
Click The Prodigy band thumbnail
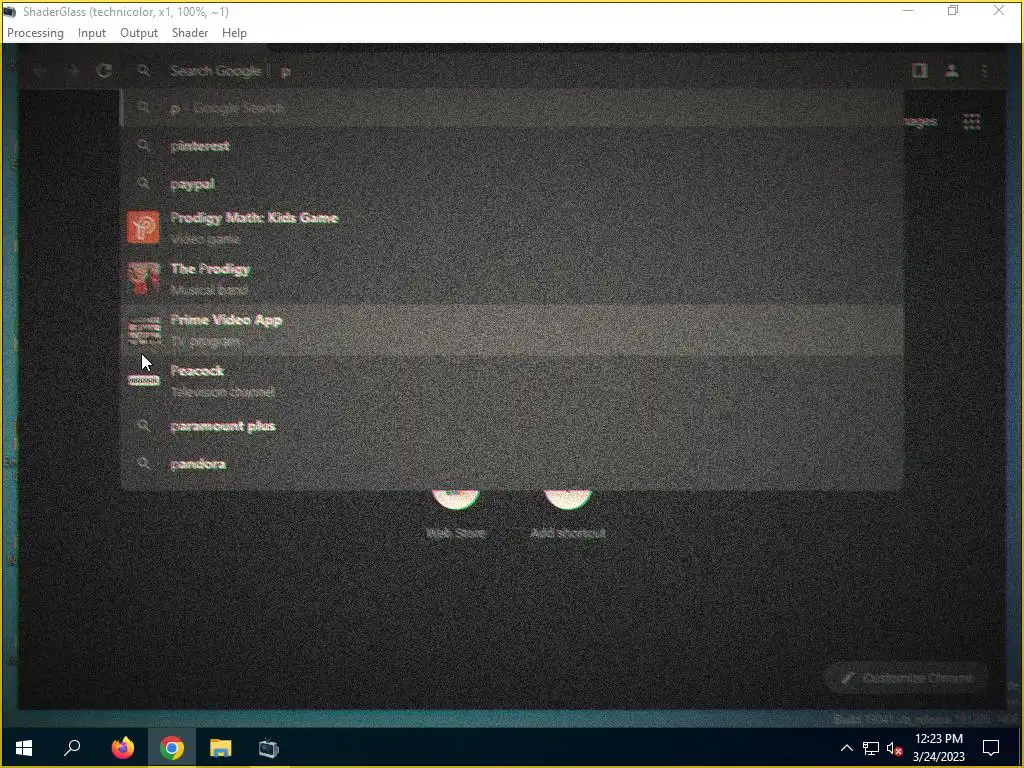[x=143, y=278]
